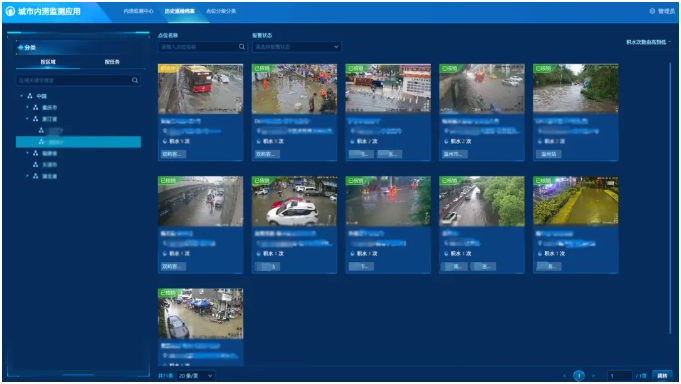Select the 按任务 tab in 分类 panel
681x384 pixels.
112,62
